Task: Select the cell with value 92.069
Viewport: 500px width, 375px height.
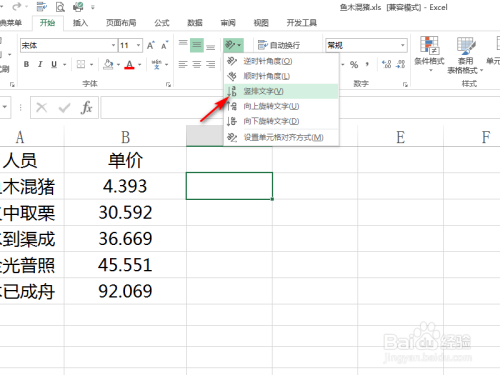Action: pos(125,291)
